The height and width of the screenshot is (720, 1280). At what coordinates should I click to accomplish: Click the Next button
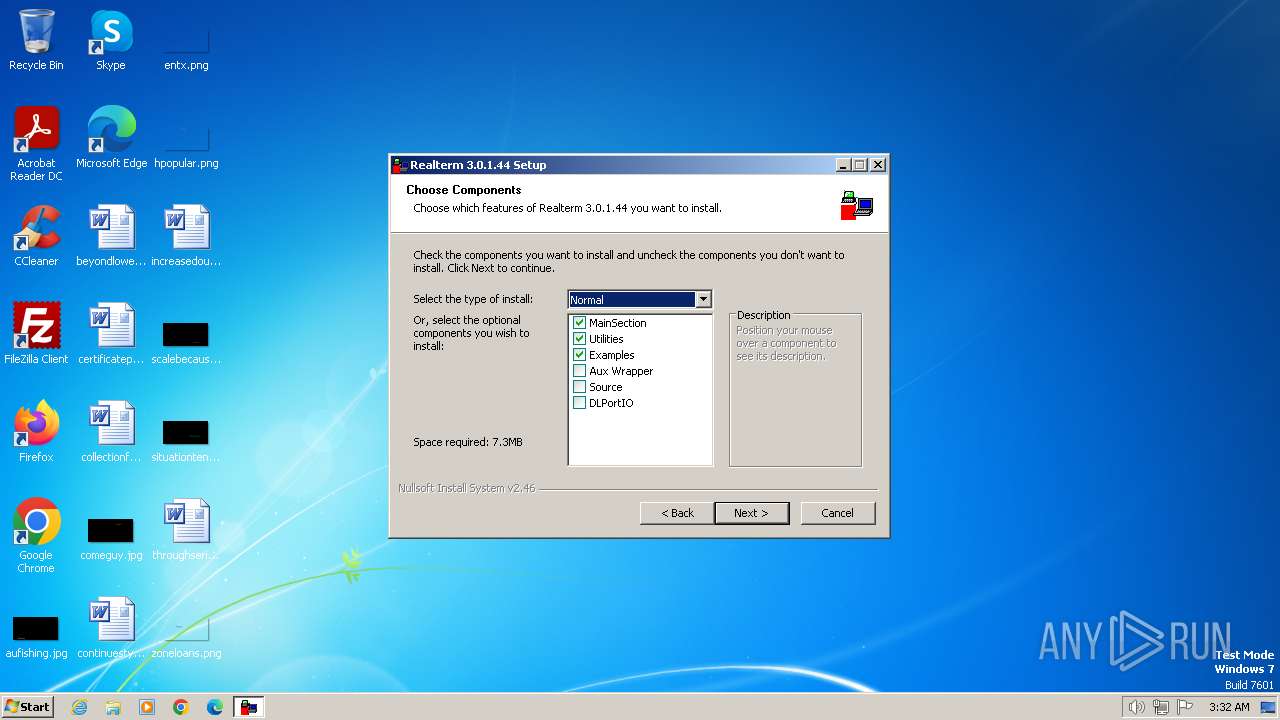[752, 513]
